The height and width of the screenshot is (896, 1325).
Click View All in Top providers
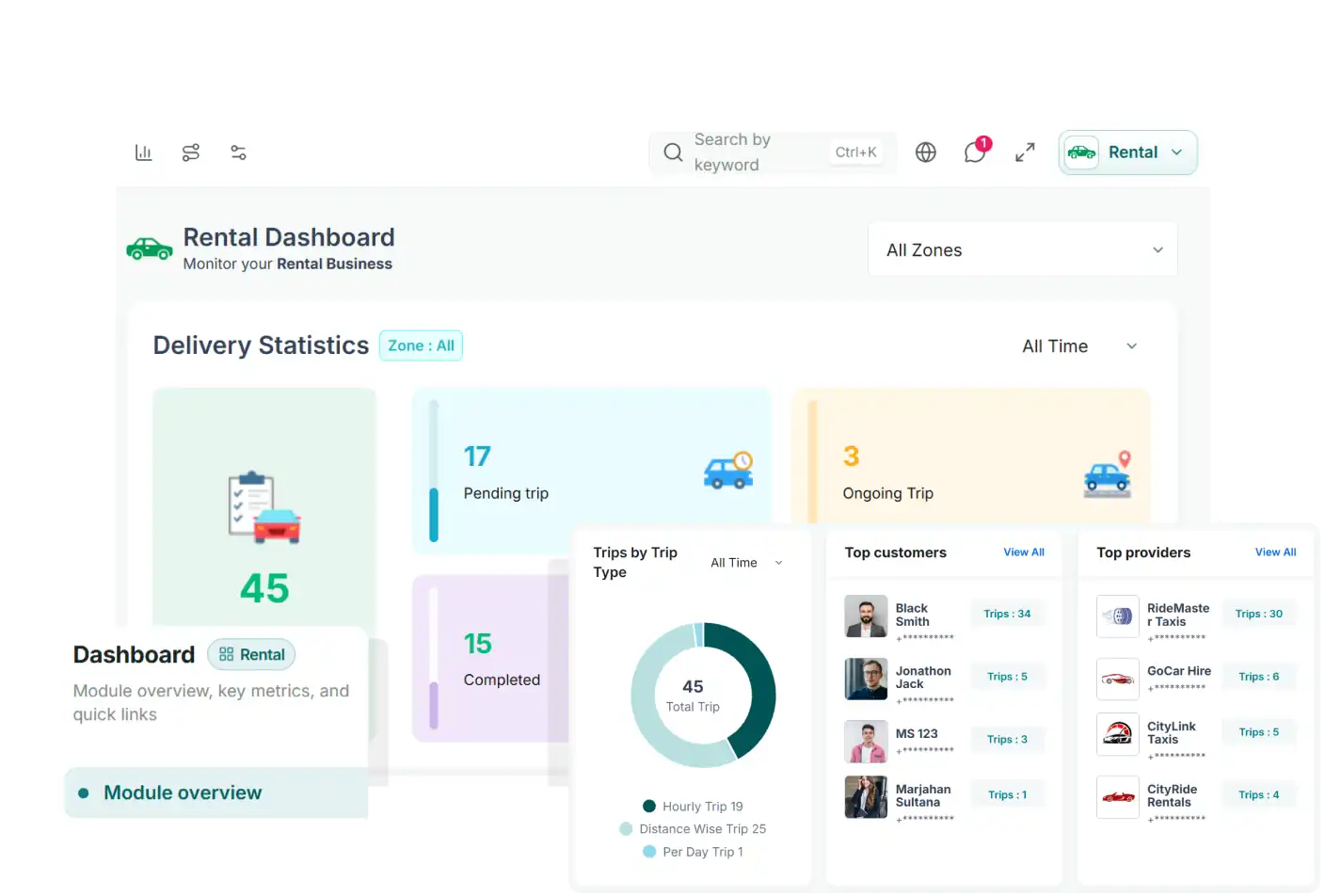[x=1275, y=552]
